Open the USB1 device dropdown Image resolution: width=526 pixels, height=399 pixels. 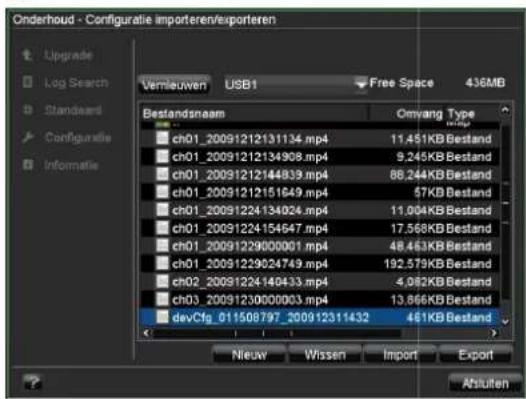pyautogui.click(x=295, y=84)
